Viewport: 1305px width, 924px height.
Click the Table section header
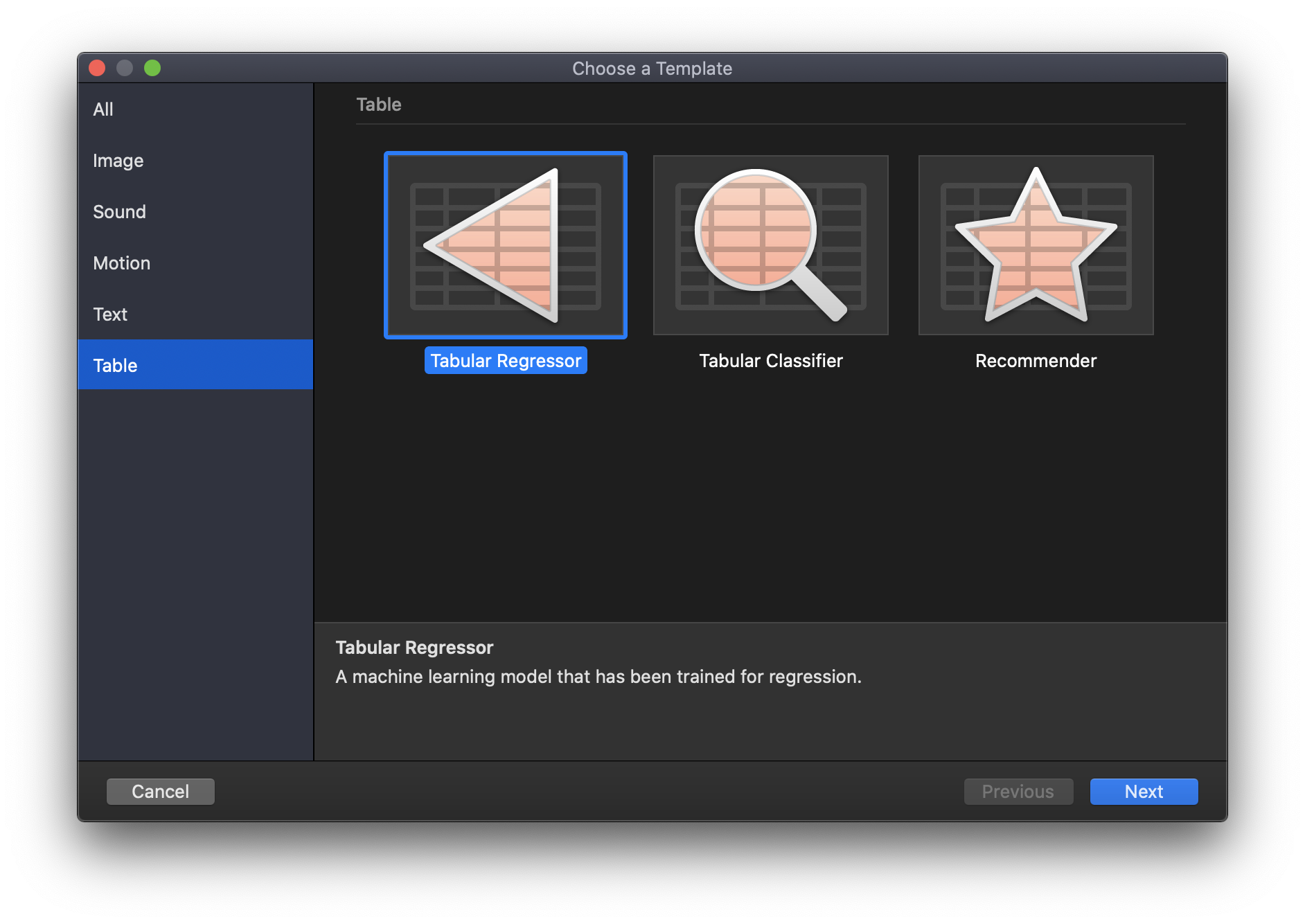pos(379,105)
